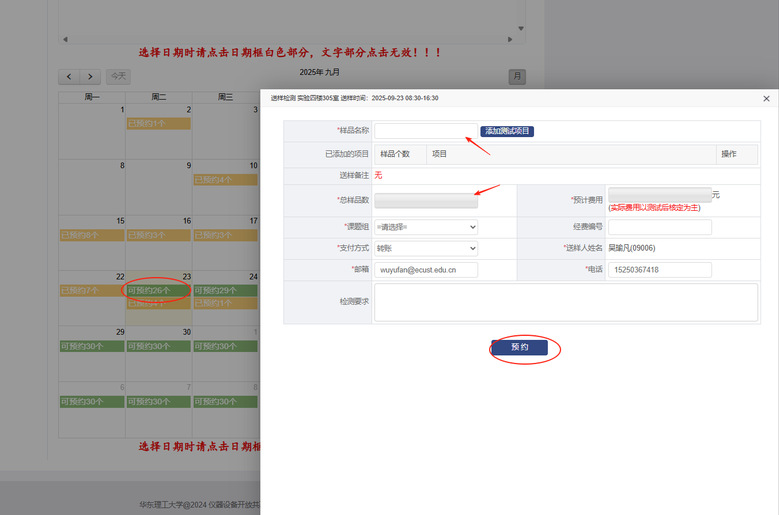
Task: Close the 送样检测 booking dialog
Action: coord(766,98)
